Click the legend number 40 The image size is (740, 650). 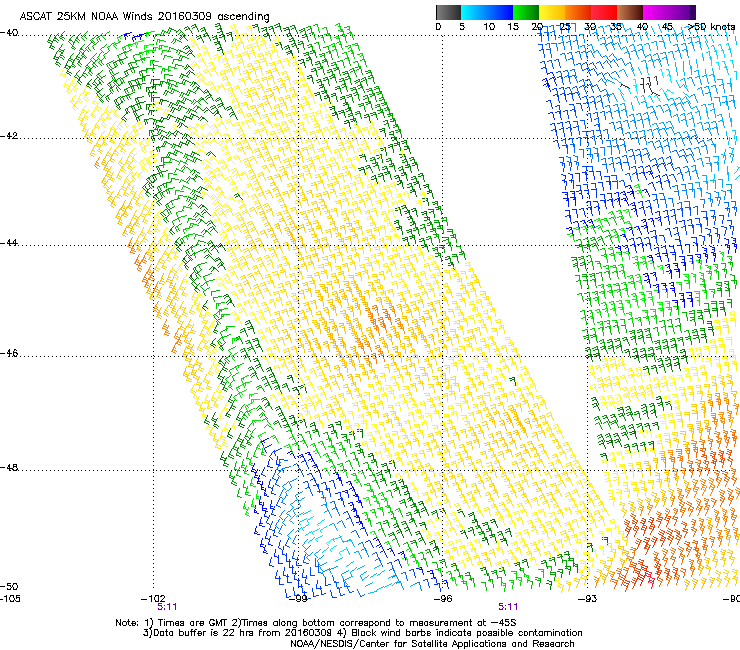(642, 27)
